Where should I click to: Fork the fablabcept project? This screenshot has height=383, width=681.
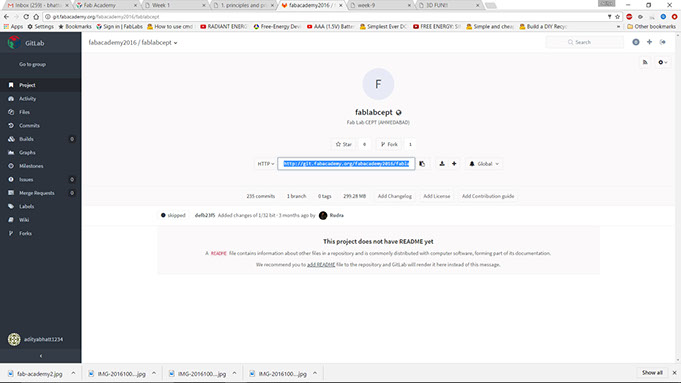389,144
